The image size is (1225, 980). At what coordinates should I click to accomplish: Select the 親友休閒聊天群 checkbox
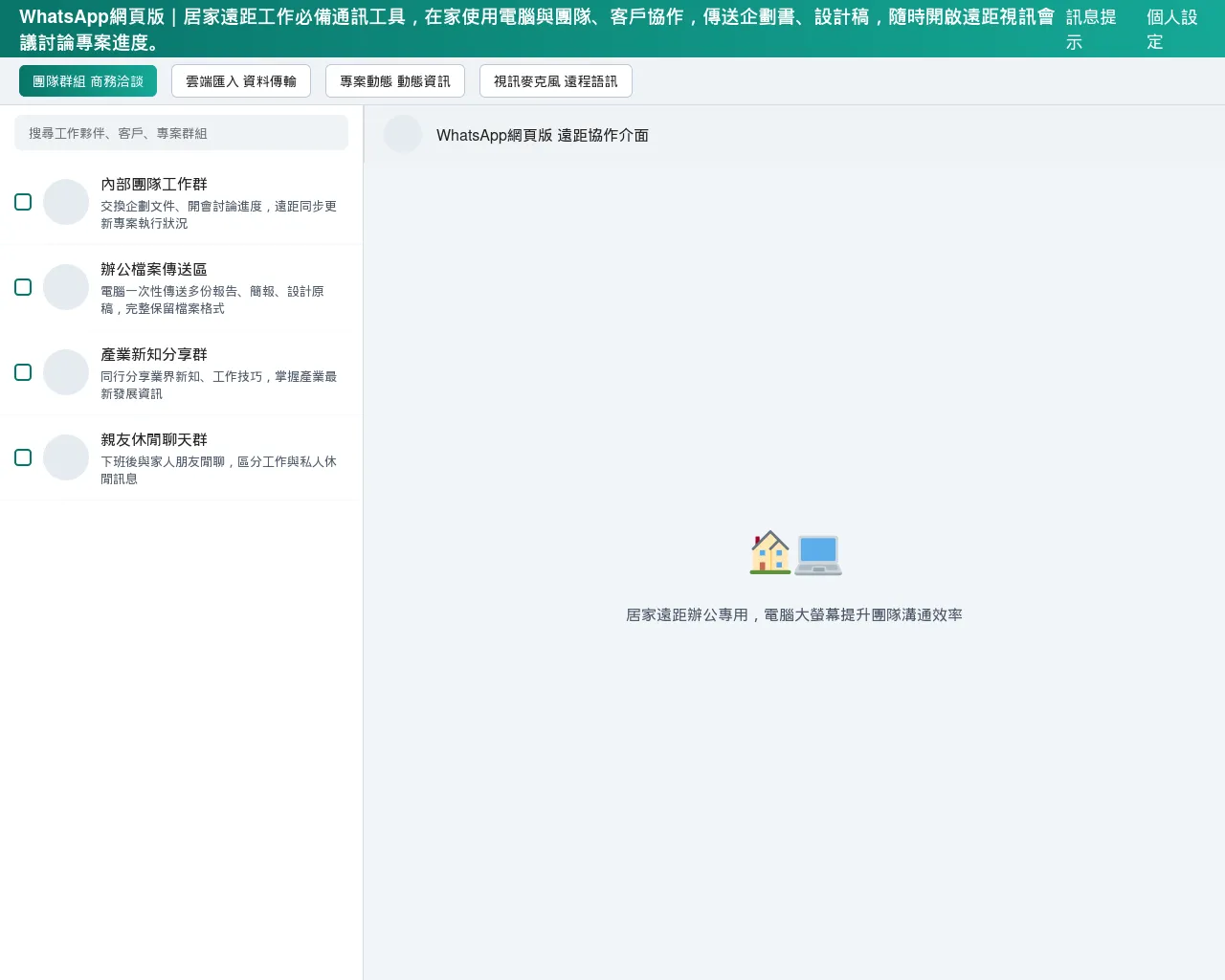(x=23, y=457)
